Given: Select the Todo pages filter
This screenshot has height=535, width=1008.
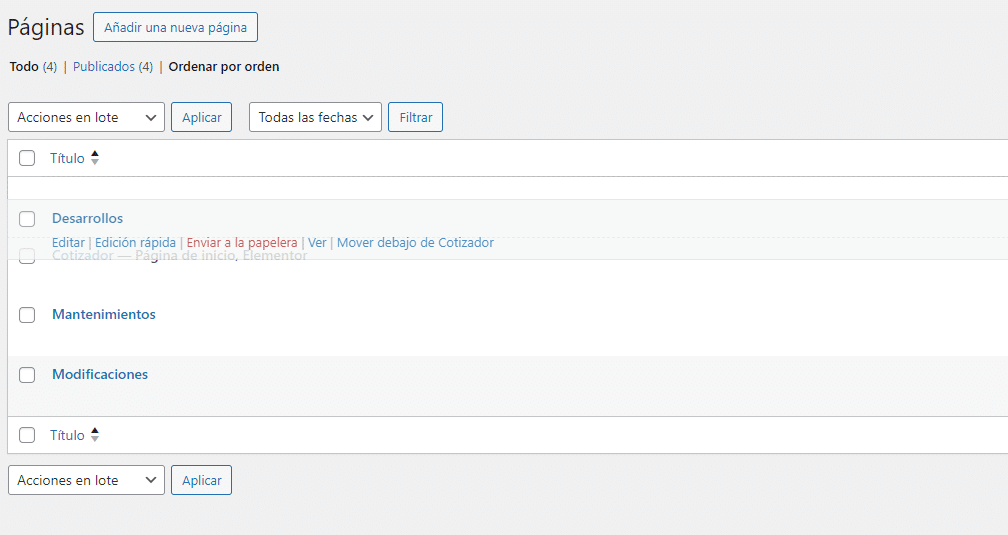Looking at the screenshot, I should coord(24,67).
